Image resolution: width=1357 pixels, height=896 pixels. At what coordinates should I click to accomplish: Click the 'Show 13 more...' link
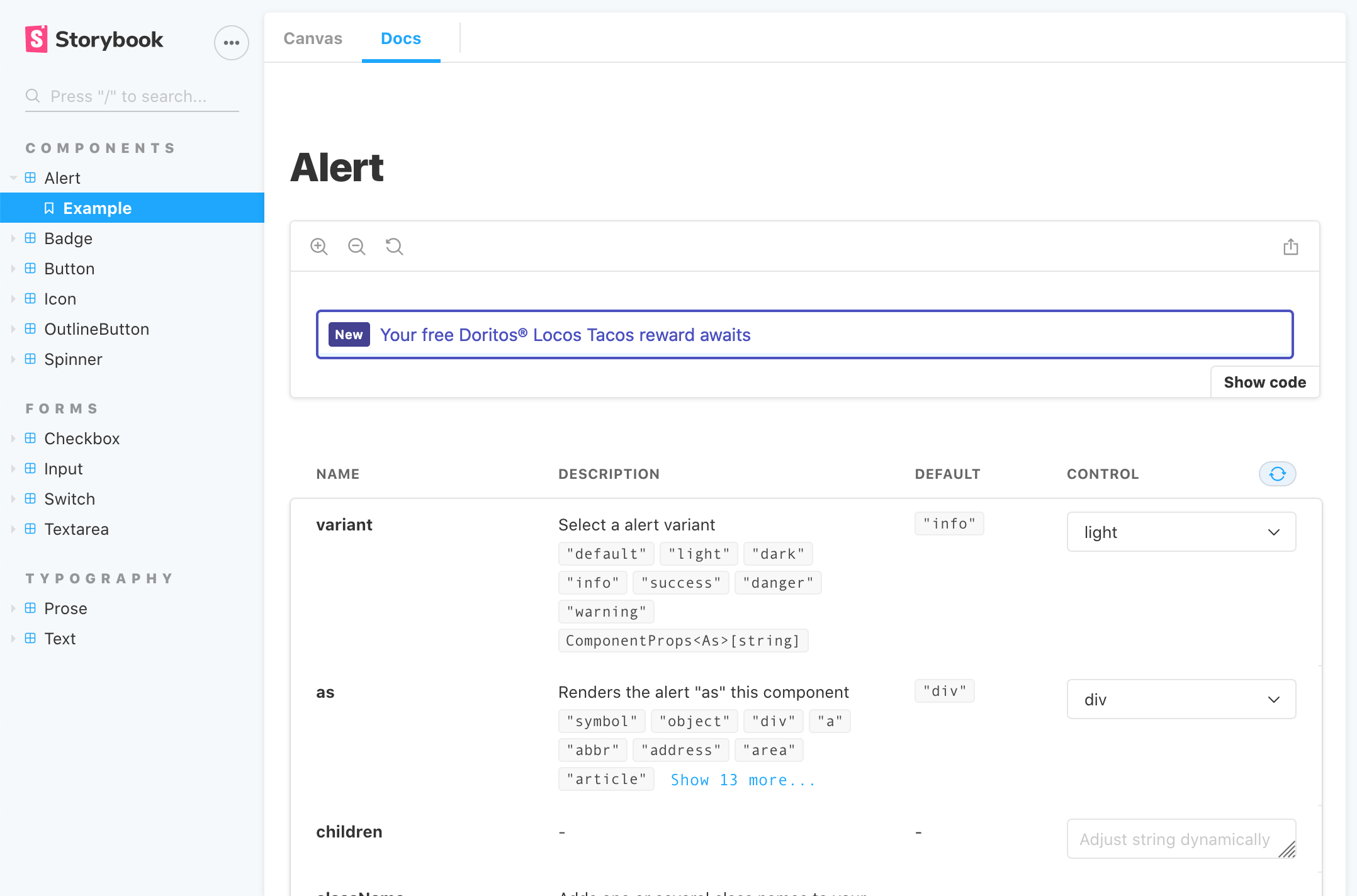743,780
